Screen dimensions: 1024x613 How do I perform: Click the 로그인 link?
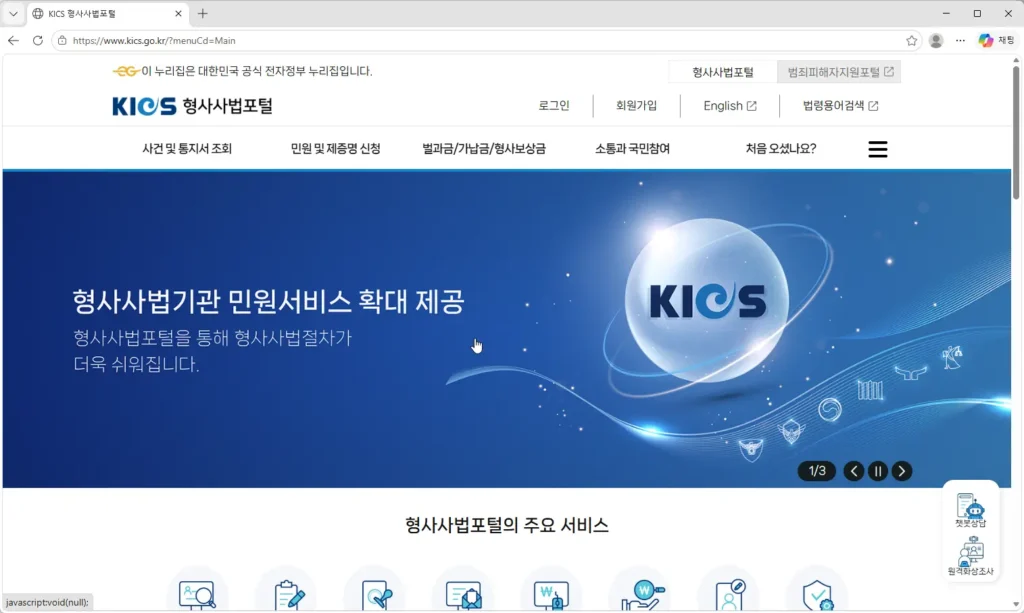(554, 106)
